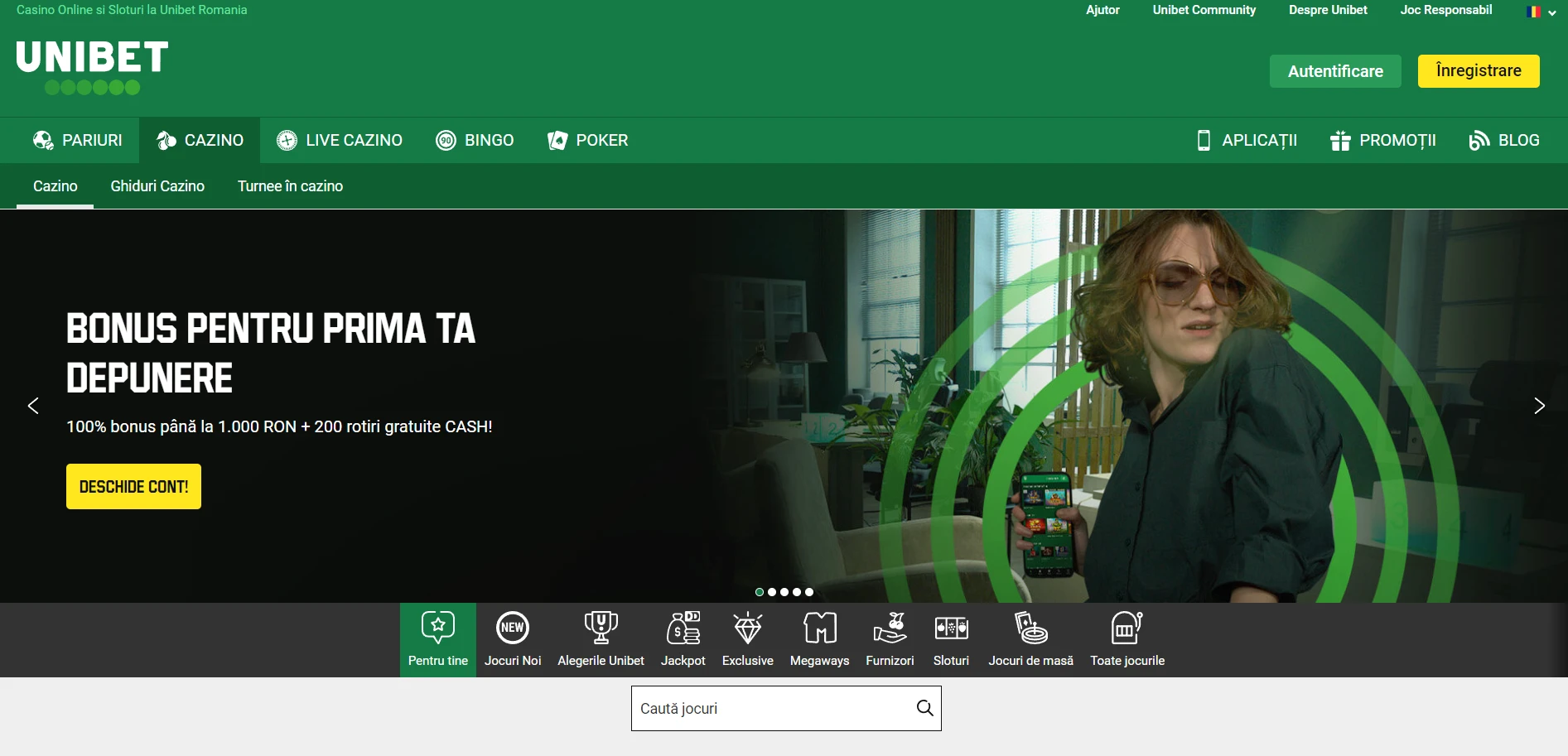1568x756 pixels.
Task: Select the fifth carousel dot
Action: click(809, 592)
